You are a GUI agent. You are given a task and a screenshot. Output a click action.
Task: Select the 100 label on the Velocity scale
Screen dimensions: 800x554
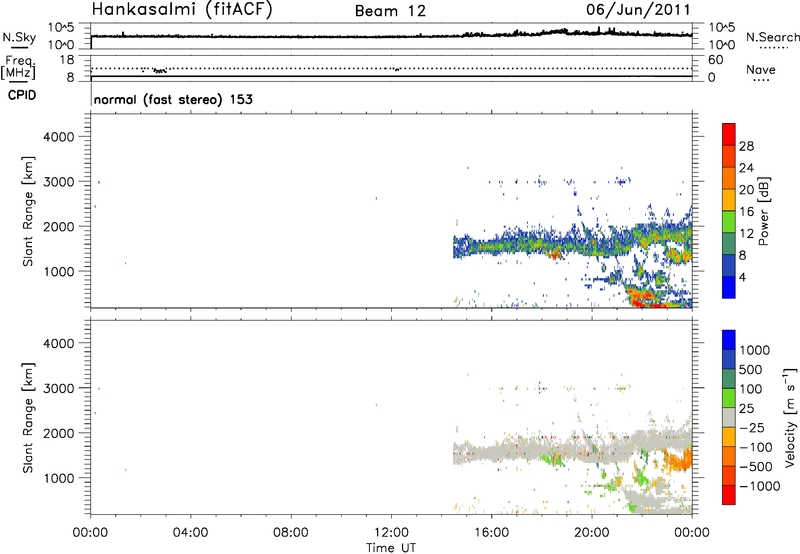(751, 389)
